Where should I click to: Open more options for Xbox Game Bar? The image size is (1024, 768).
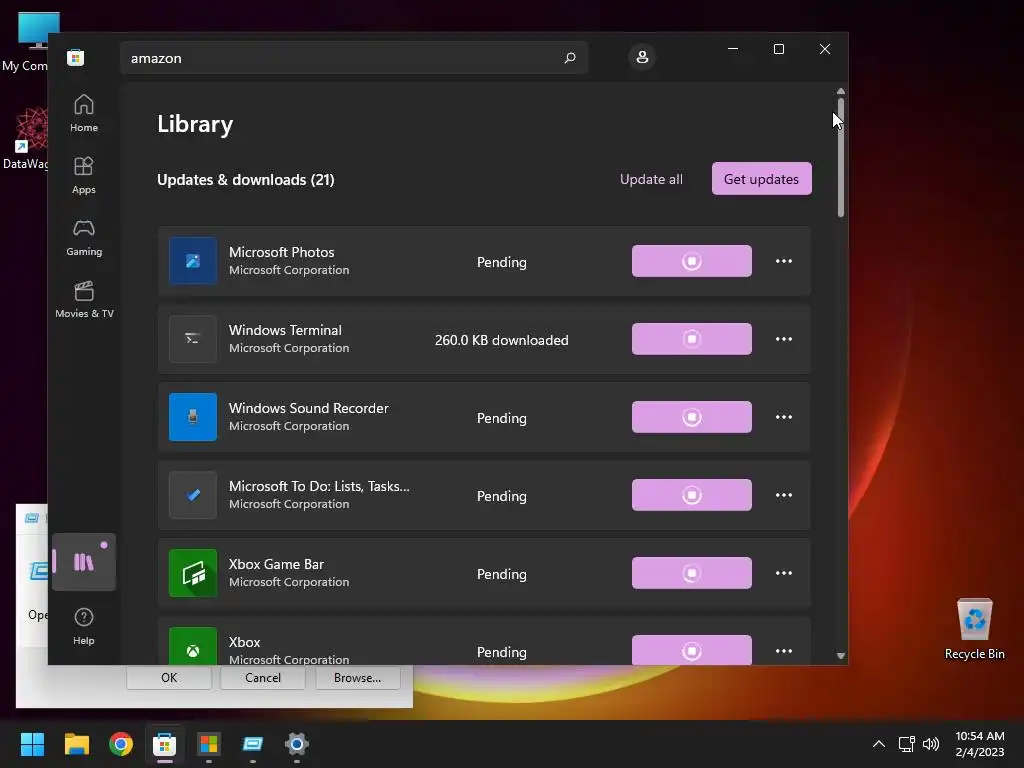click(x=784, y=573)
